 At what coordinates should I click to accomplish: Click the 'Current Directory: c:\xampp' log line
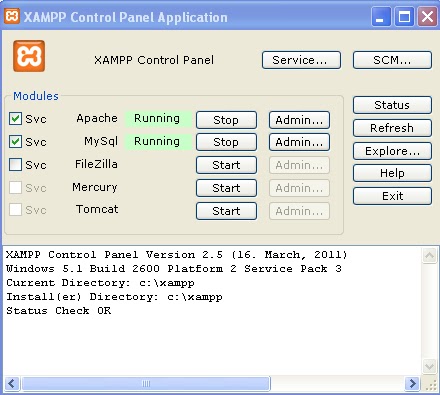[x=100, y=283]
